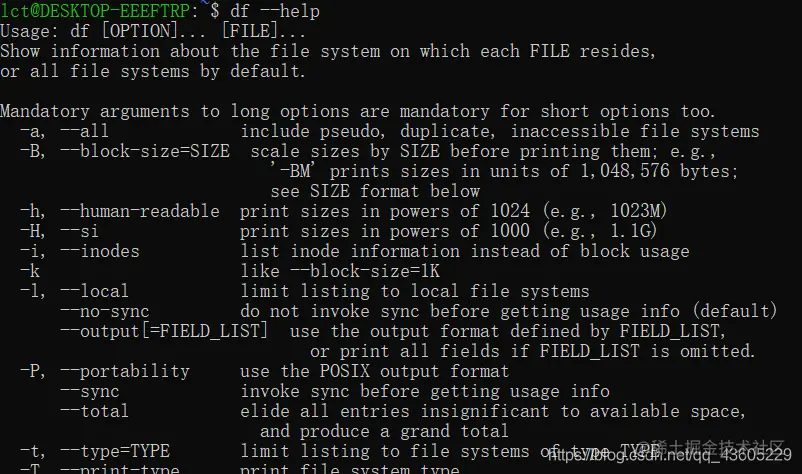
Task: Click 'invoke sync before getting usage info'
Action: pyautogui.click(x=425, y=391)
